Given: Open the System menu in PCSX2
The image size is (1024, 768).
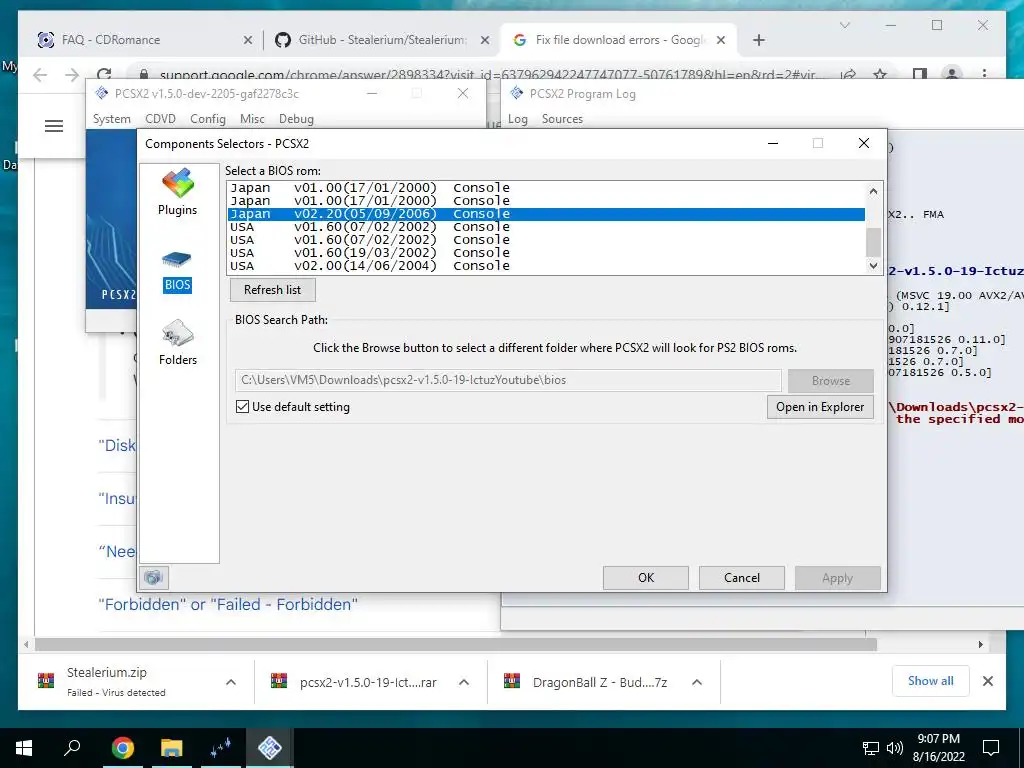Looking at the screenshot, I should pos(112,119).
